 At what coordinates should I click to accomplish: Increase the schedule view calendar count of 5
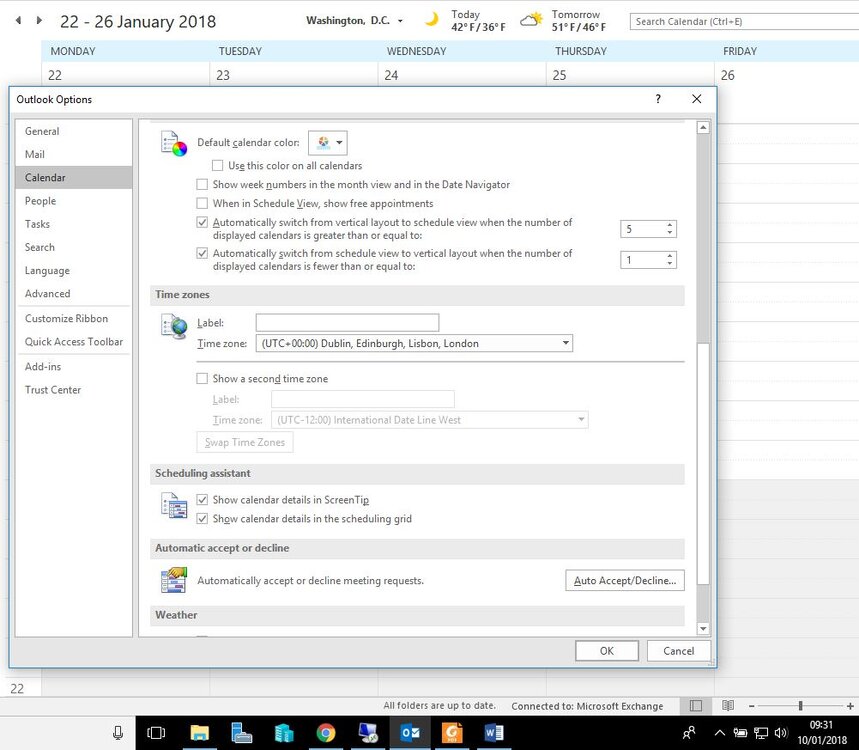tap(669, 225)
